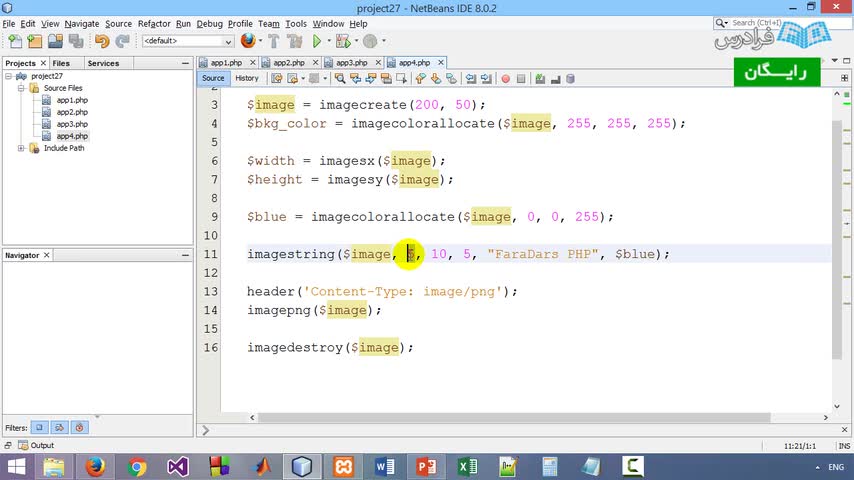Collapse the project27 tree node
Viewport: 854px width, 480px height.
[x=8, y=76]
